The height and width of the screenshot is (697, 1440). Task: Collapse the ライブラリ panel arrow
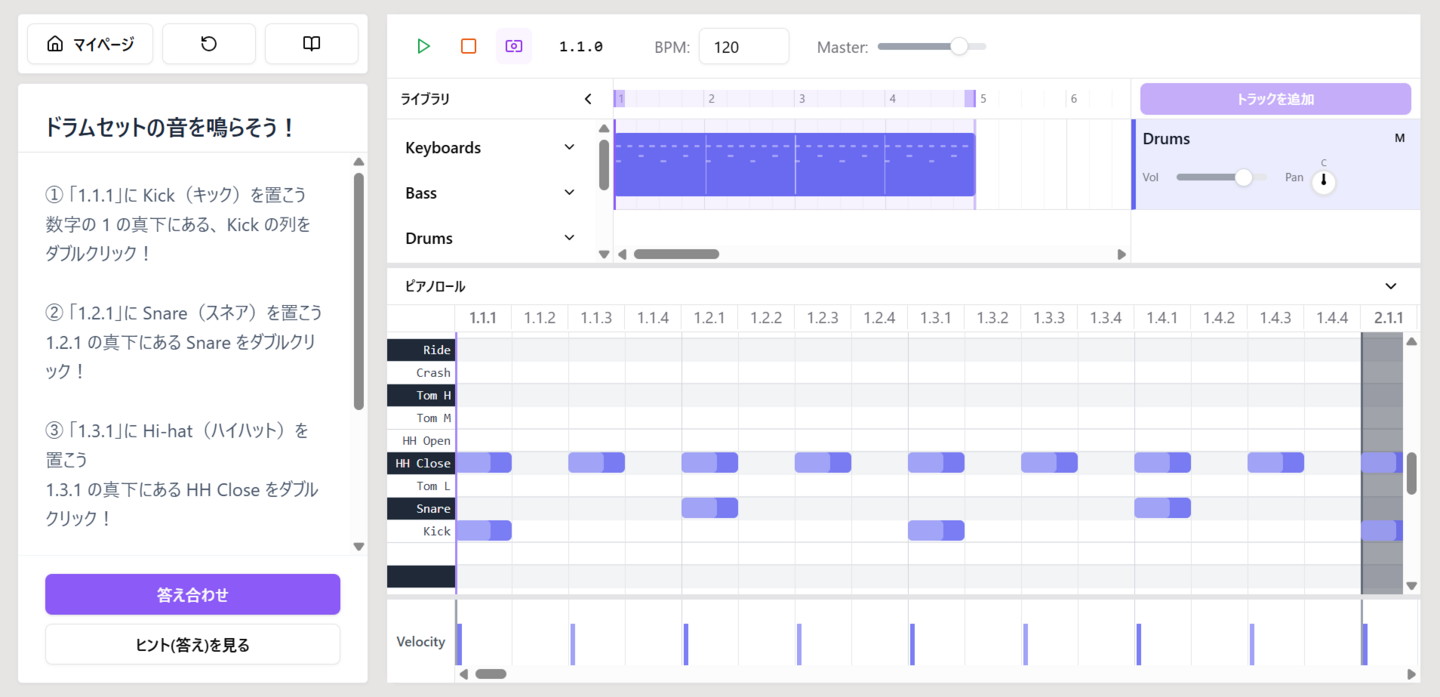(x=588, y=99)
